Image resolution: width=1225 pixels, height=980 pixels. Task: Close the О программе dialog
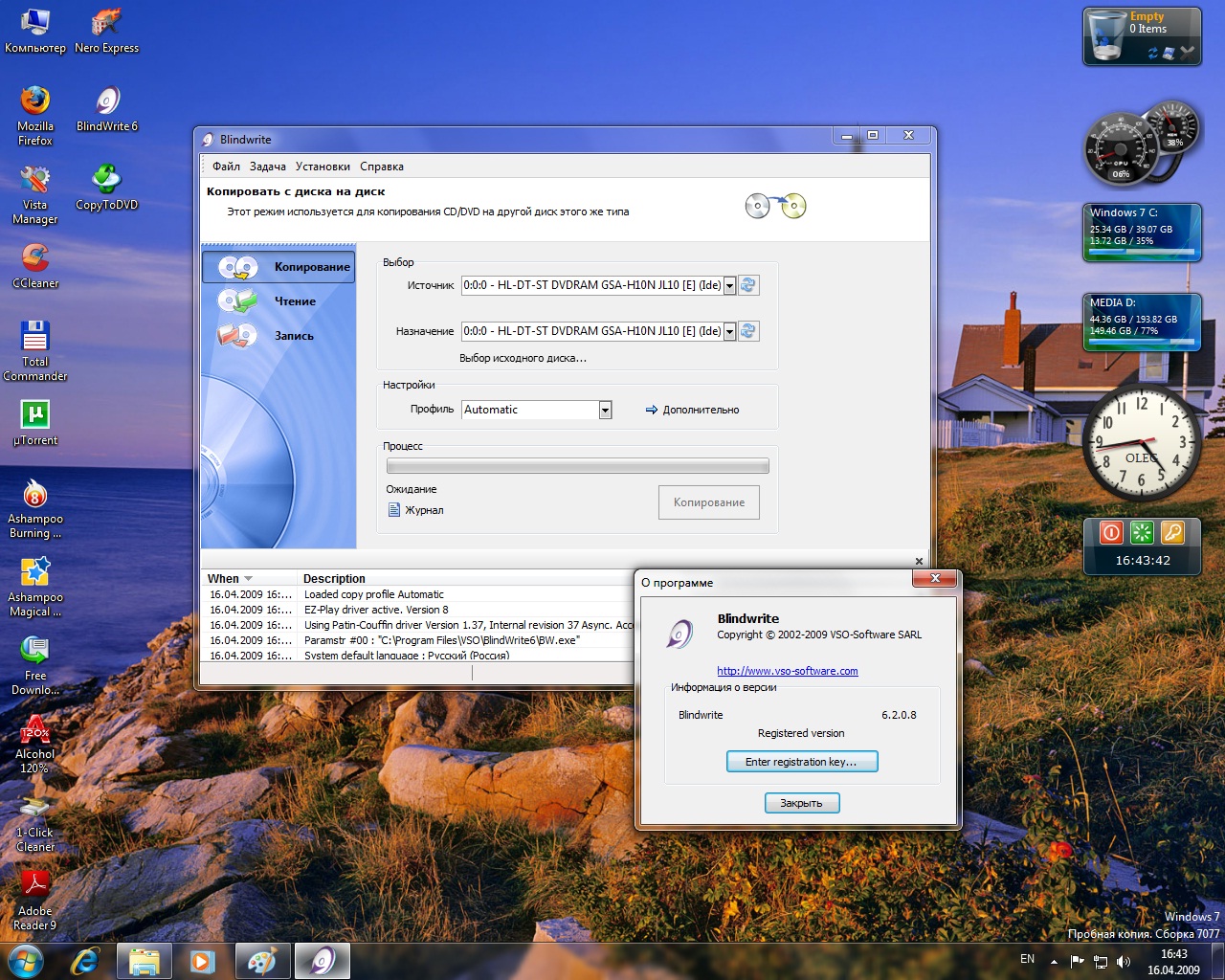point(935,578)
